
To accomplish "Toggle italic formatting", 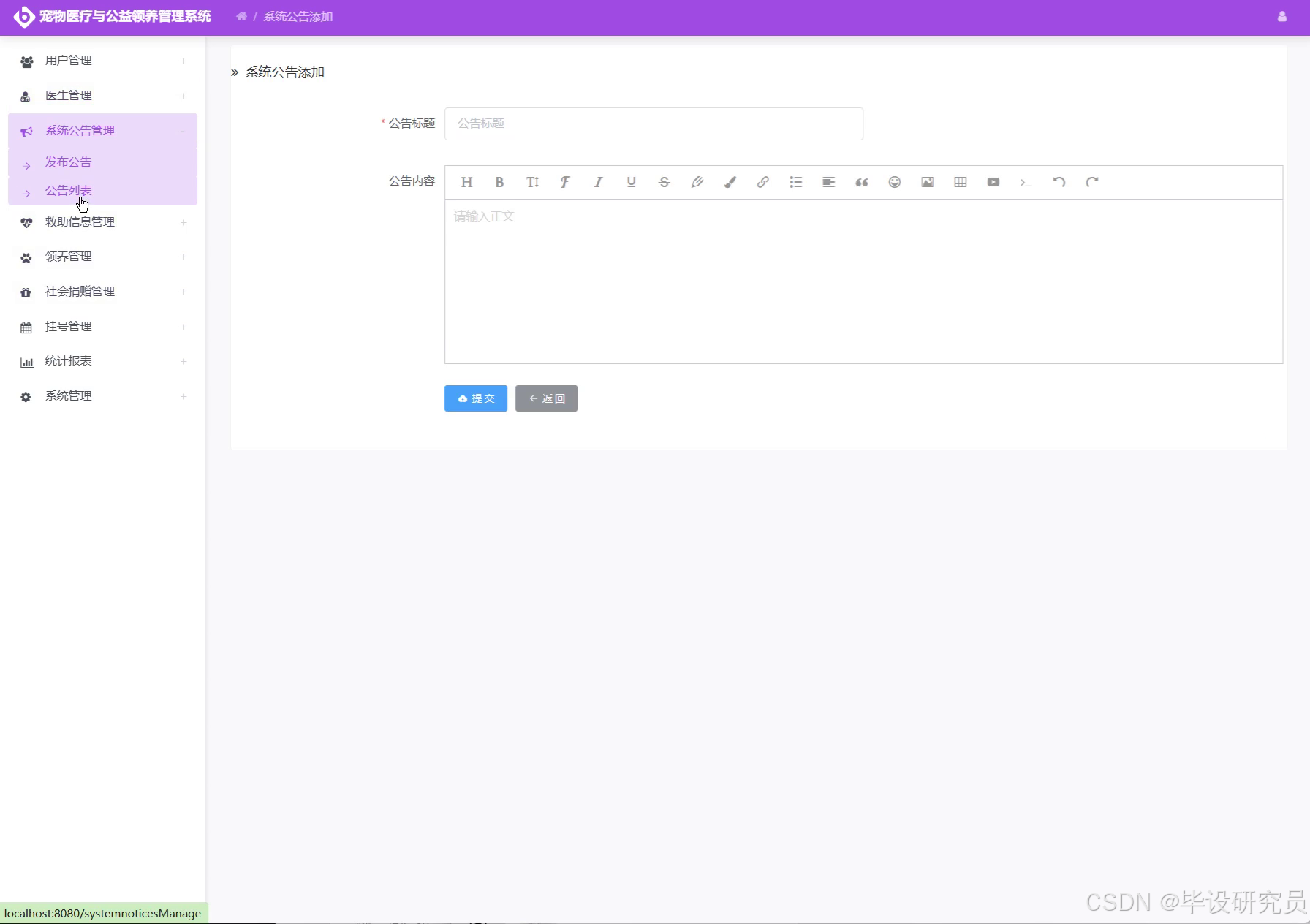I will 598,182.
